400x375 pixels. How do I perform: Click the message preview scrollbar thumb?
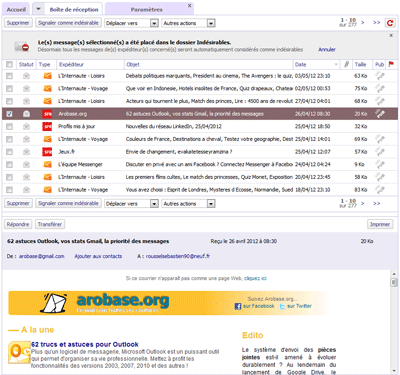[394, 283]
